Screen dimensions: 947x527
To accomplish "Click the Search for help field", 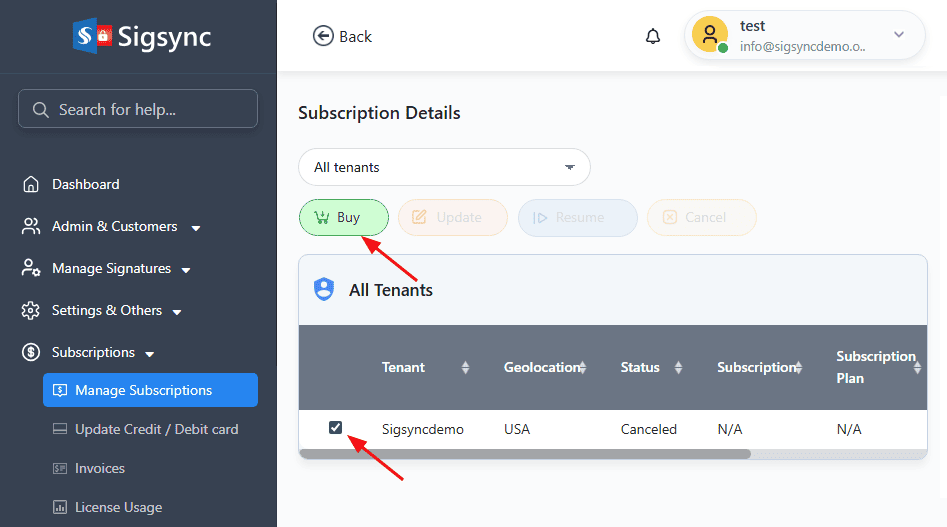I will (138, 110).
